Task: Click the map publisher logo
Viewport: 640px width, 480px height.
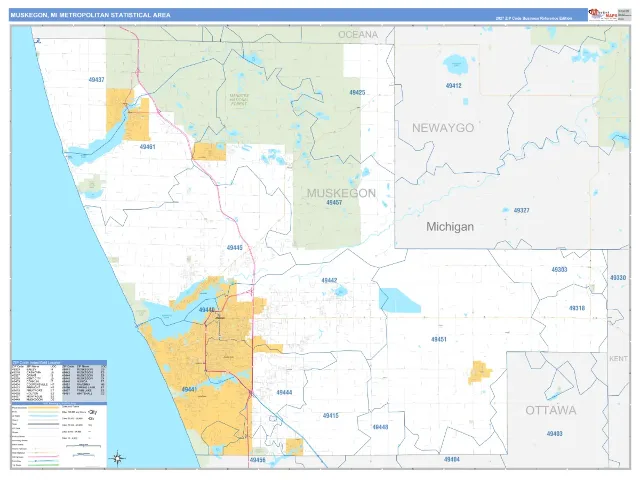Action: (602, 14)
